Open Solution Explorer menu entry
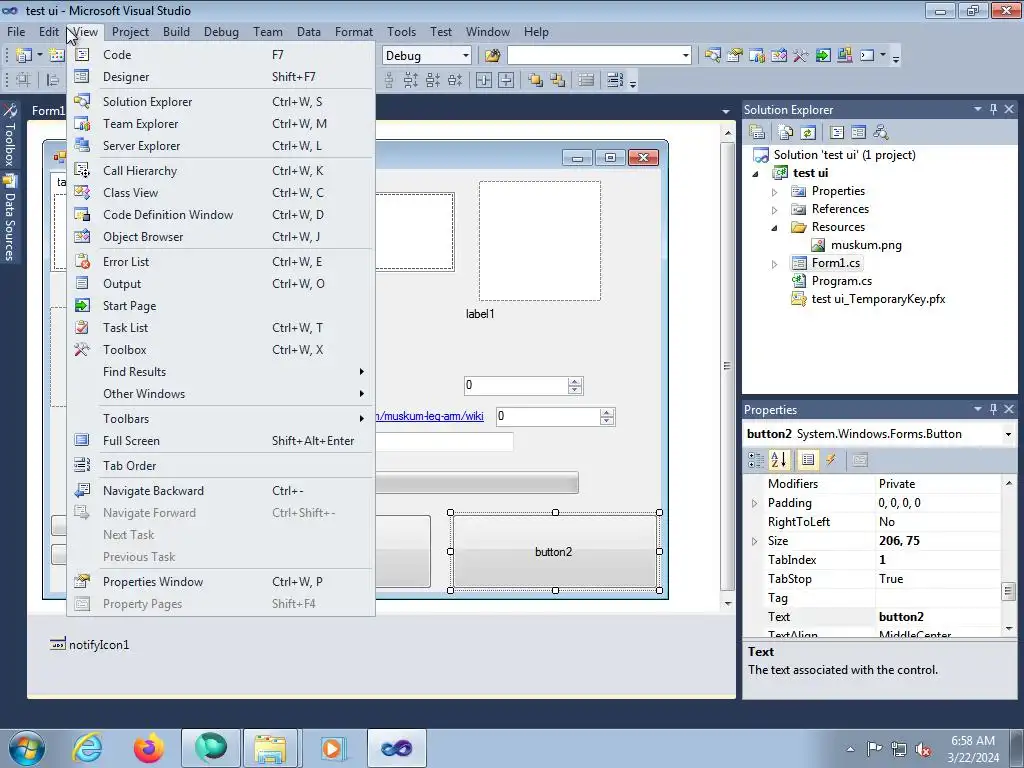The height and width of the screenshot is (768, 1024). [x=221, y=102]
